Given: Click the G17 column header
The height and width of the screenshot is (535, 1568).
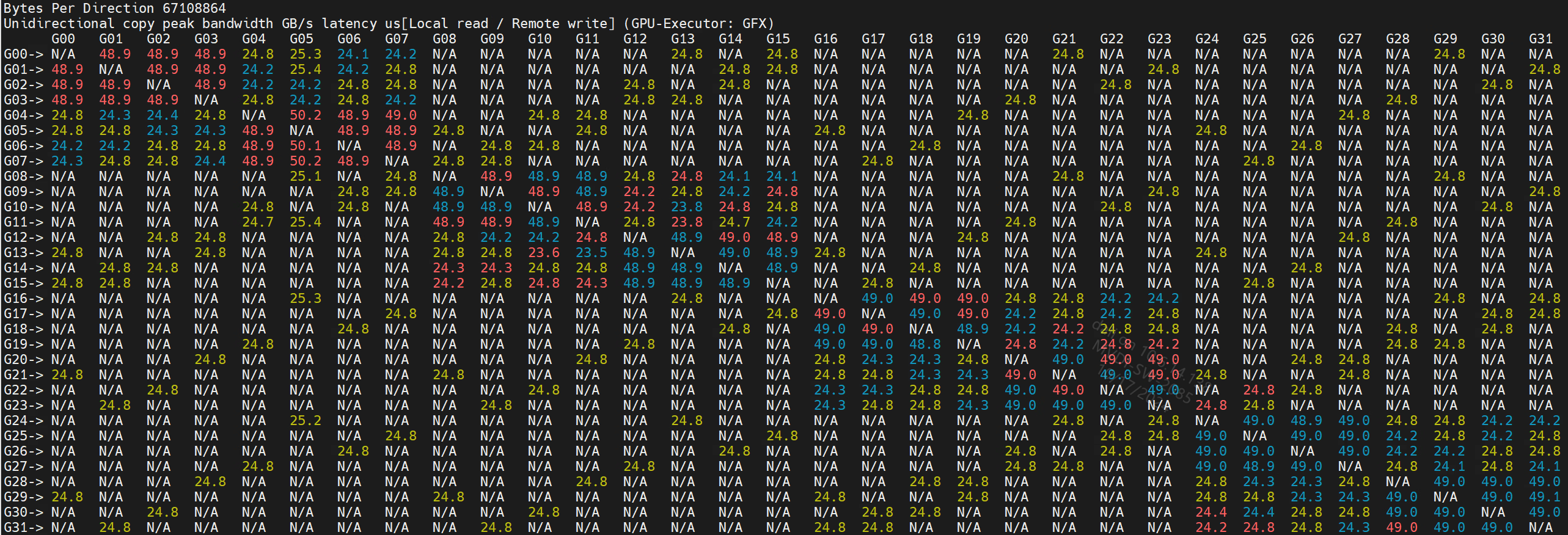Looking at the screenshot, I should (x=873, y=38).
